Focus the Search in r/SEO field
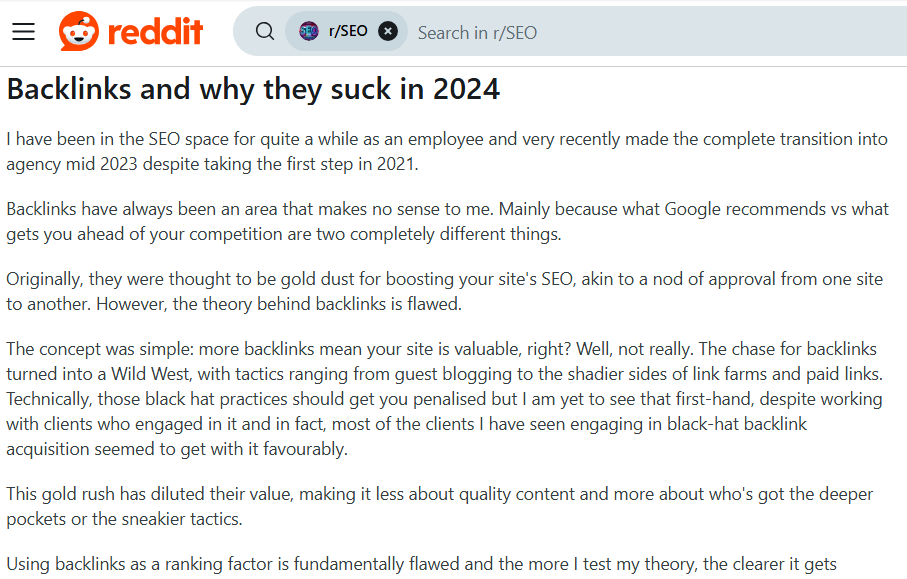907x579 pixels. (600, 32)
